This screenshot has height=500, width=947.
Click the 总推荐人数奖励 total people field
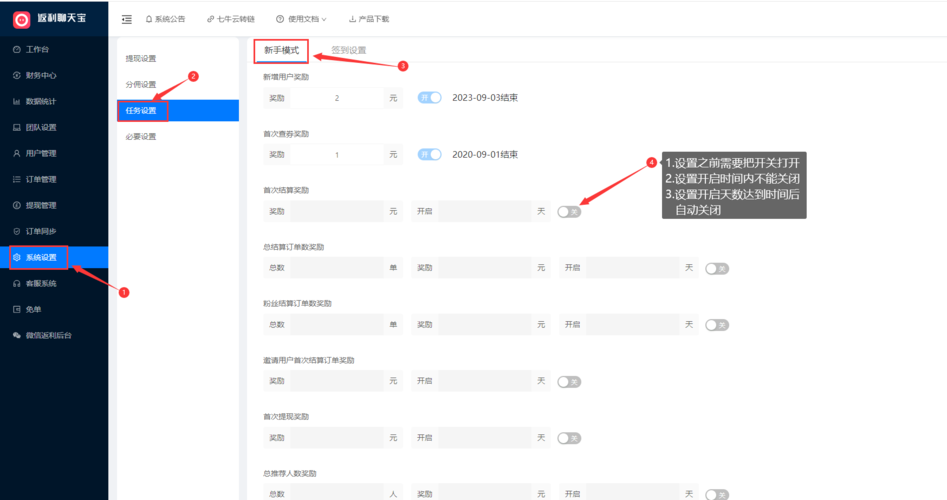point(337,493)
